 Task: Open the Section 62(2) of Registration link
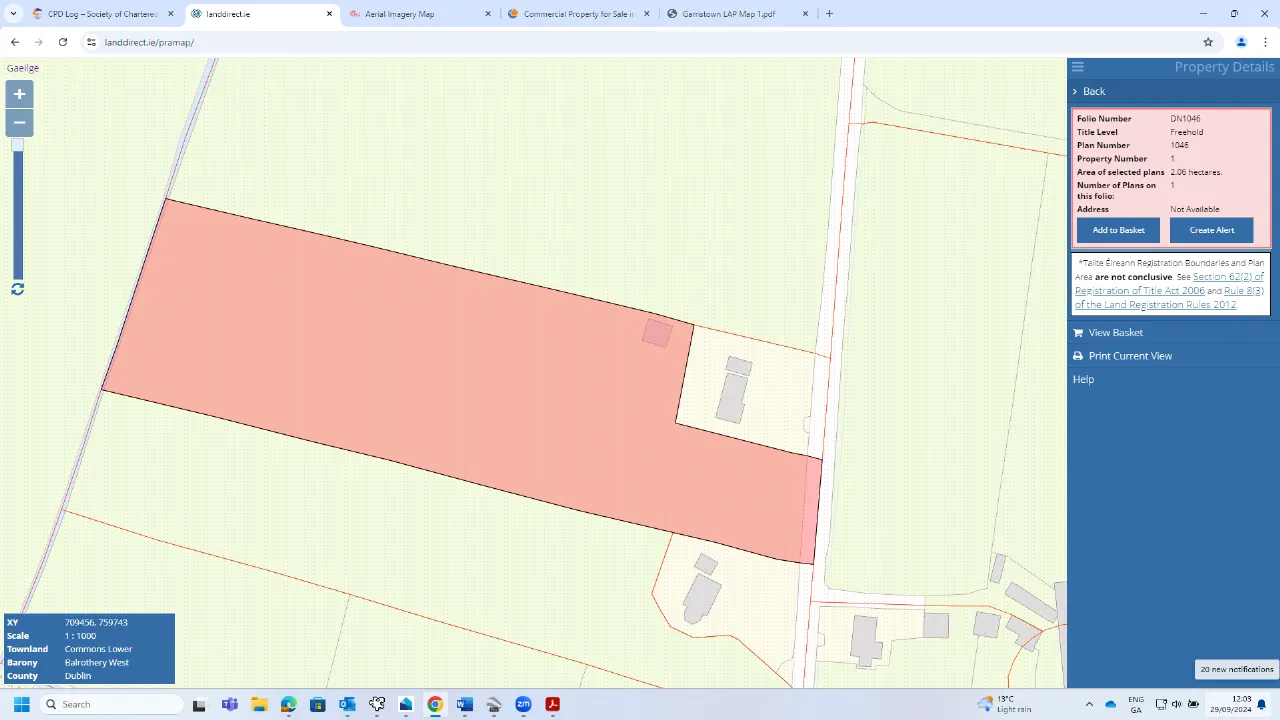pyautogui.click(x=1228, y=277)
